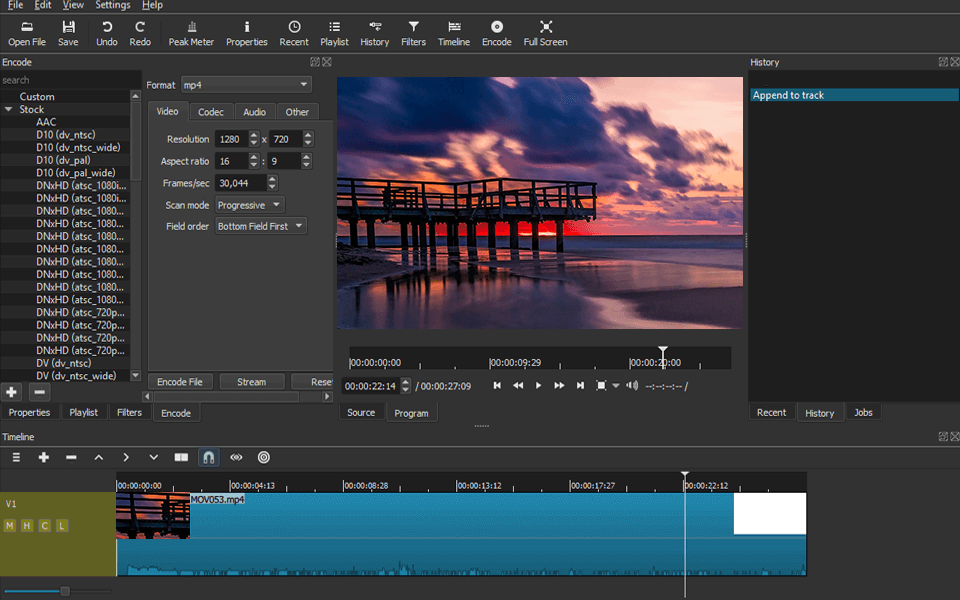Open the Scan mode Progressive dropdown

tap(250, 205)
